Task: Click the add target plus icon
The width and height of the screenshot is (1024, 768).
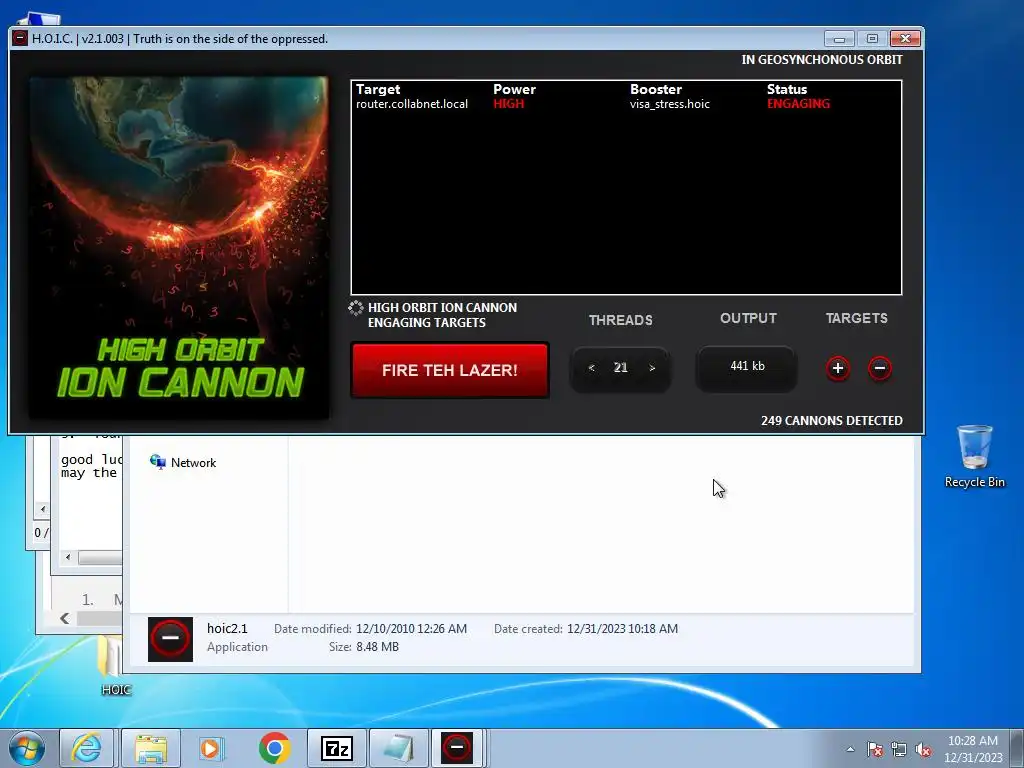Action: pyautogui.click(x=838, y=368)
